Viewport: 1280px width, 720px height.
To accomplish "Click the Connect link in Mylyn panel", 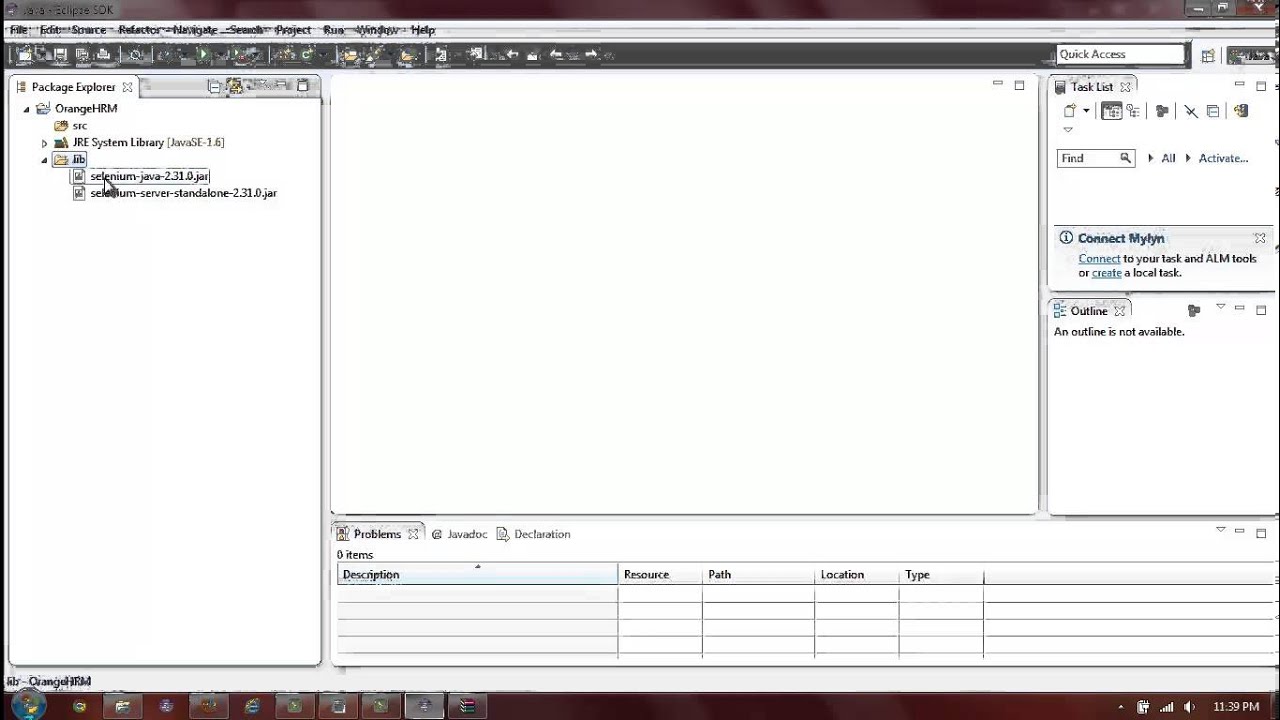I will (x=1099, y=258).
